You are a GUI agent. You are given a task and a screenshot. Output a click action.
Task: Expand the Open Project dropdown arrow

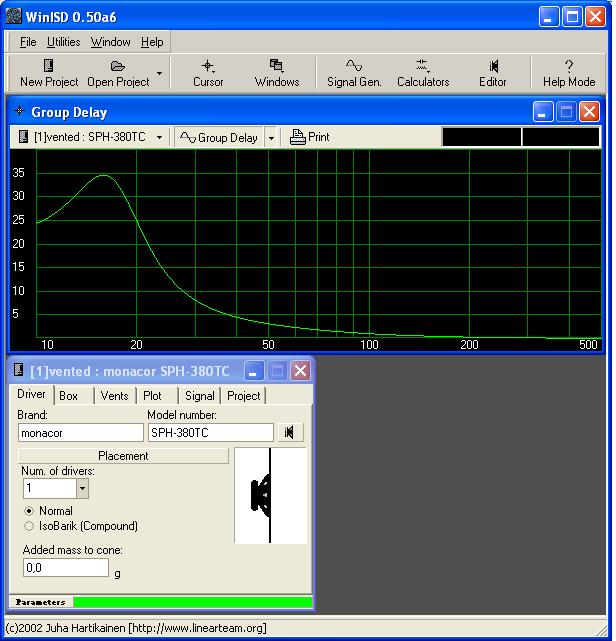coord(159,73)
